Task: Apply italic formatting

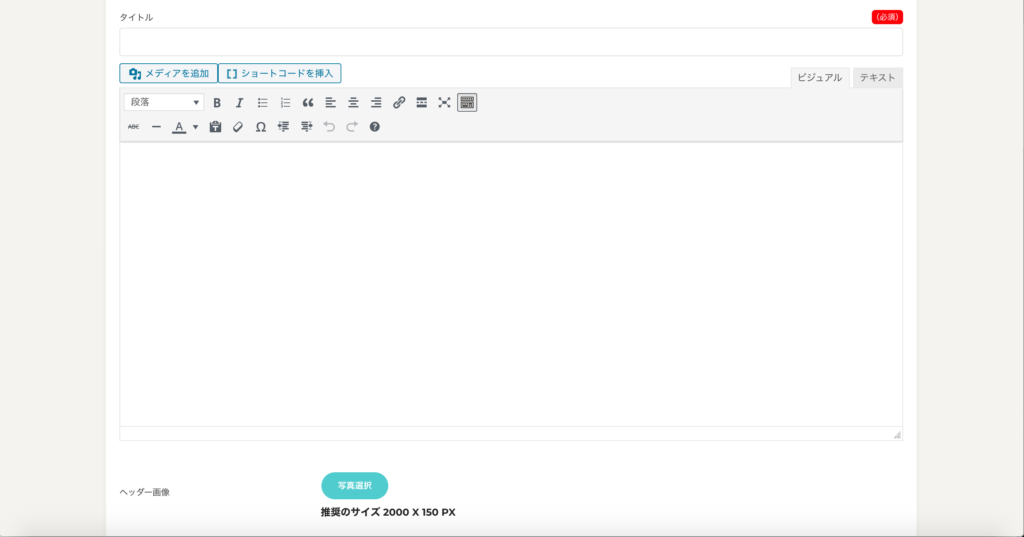Action: tap(239, 102)
